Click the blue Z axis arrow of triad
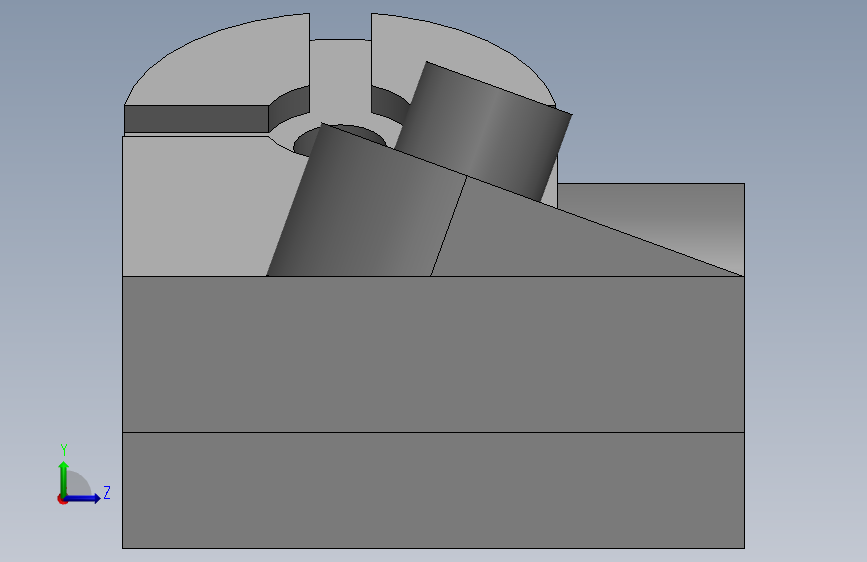 coord(83,498)
